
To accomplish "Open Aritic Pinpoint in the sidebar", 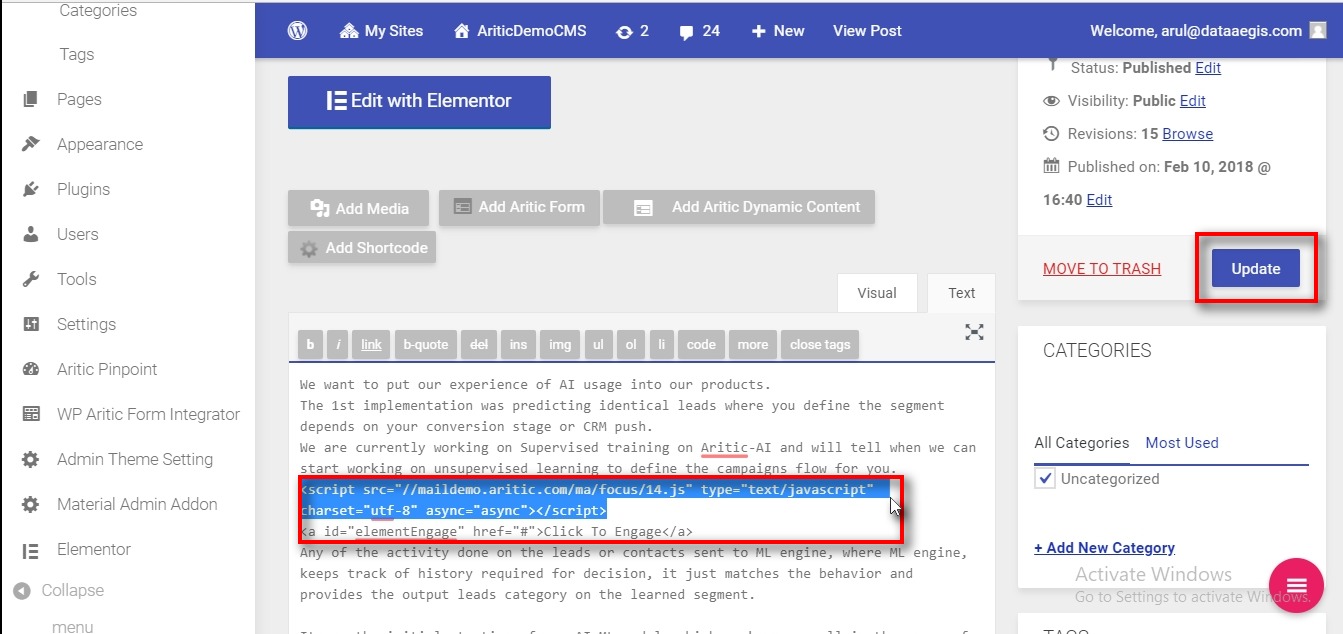I will click(x=107, y=369).
